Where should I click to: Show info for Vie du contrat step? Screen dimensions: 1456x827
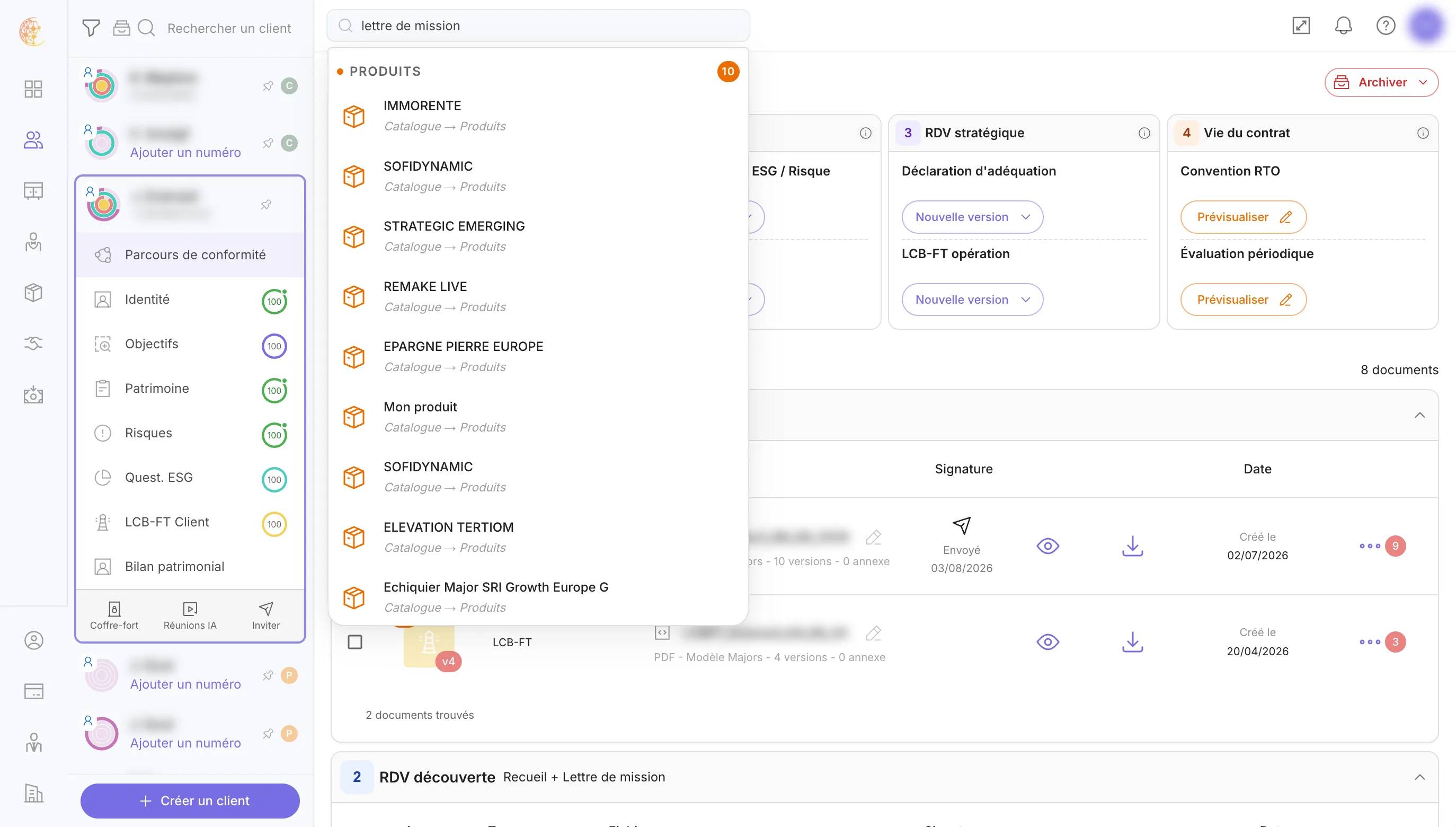click(x=1423, y=133)
